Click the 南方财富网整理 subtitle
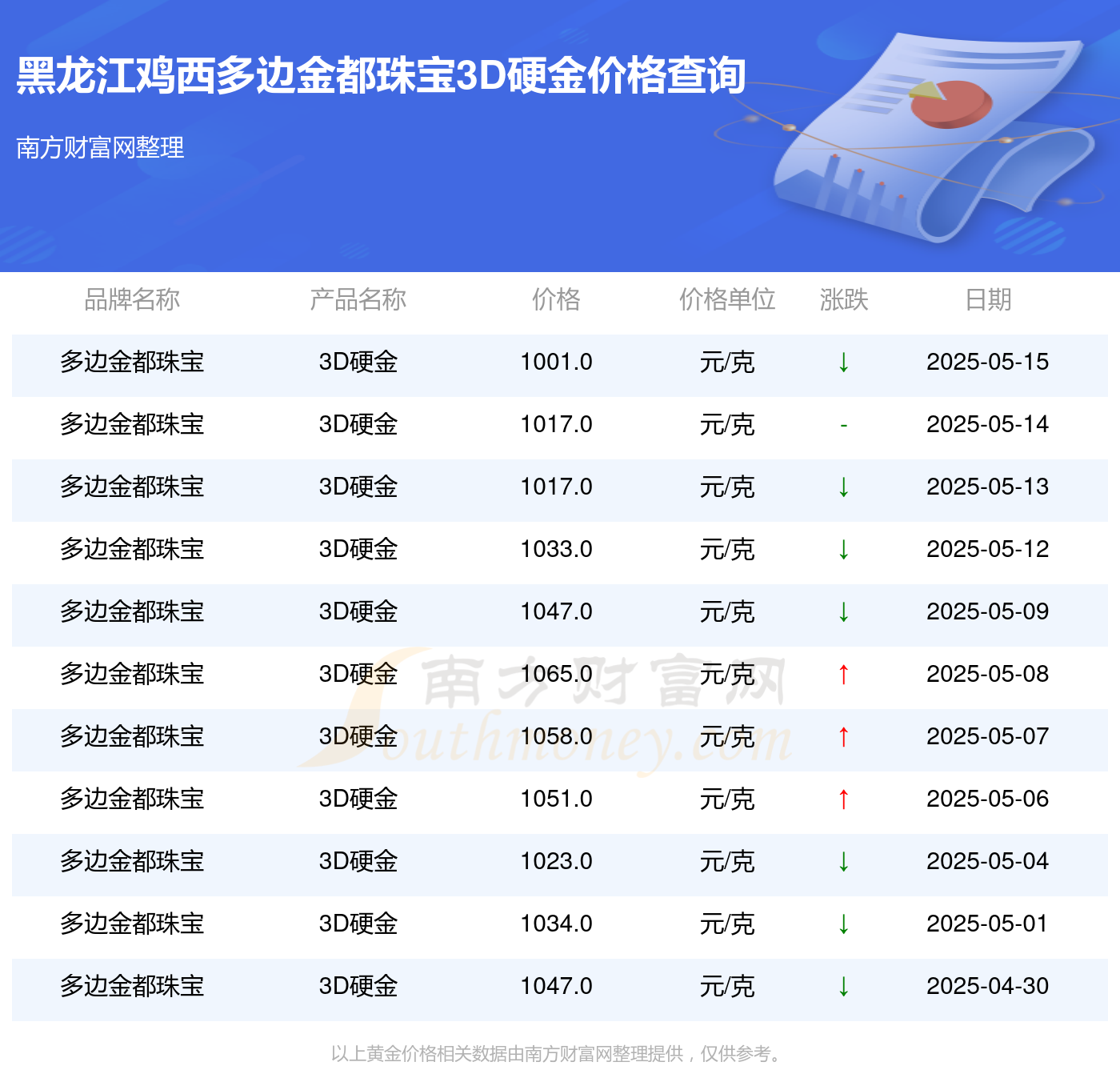This screenshot has width=1120, height=1090. click(100, 147)
